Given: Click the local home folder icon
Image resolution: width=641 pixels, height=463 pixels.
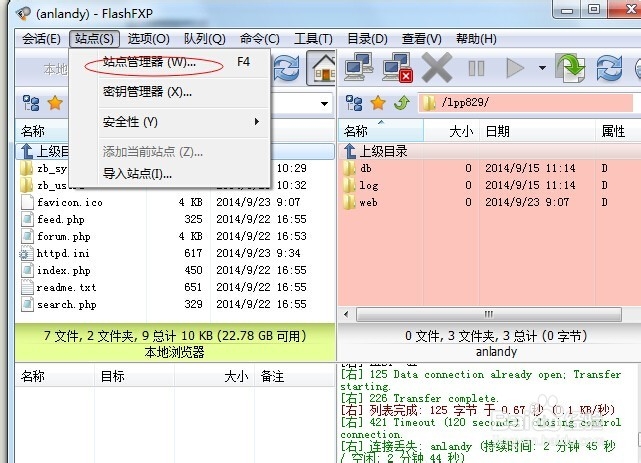Looking at the screenshot, I should tap(322, 68).
